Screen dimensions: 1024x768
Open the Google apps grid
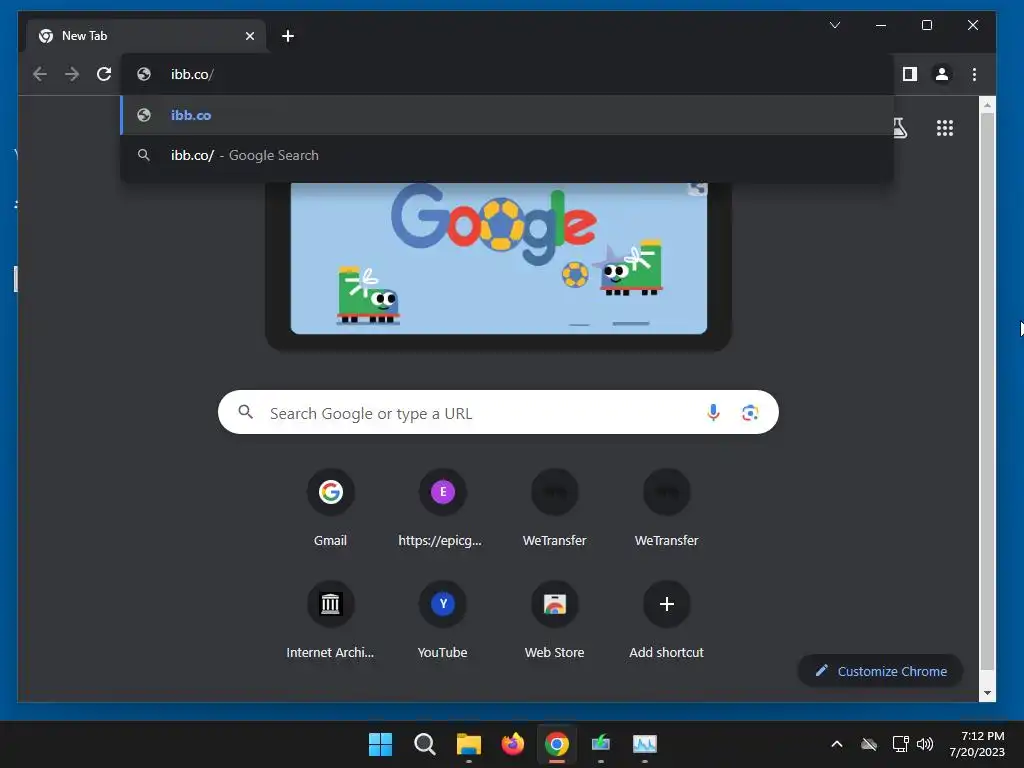pos(945,127)
